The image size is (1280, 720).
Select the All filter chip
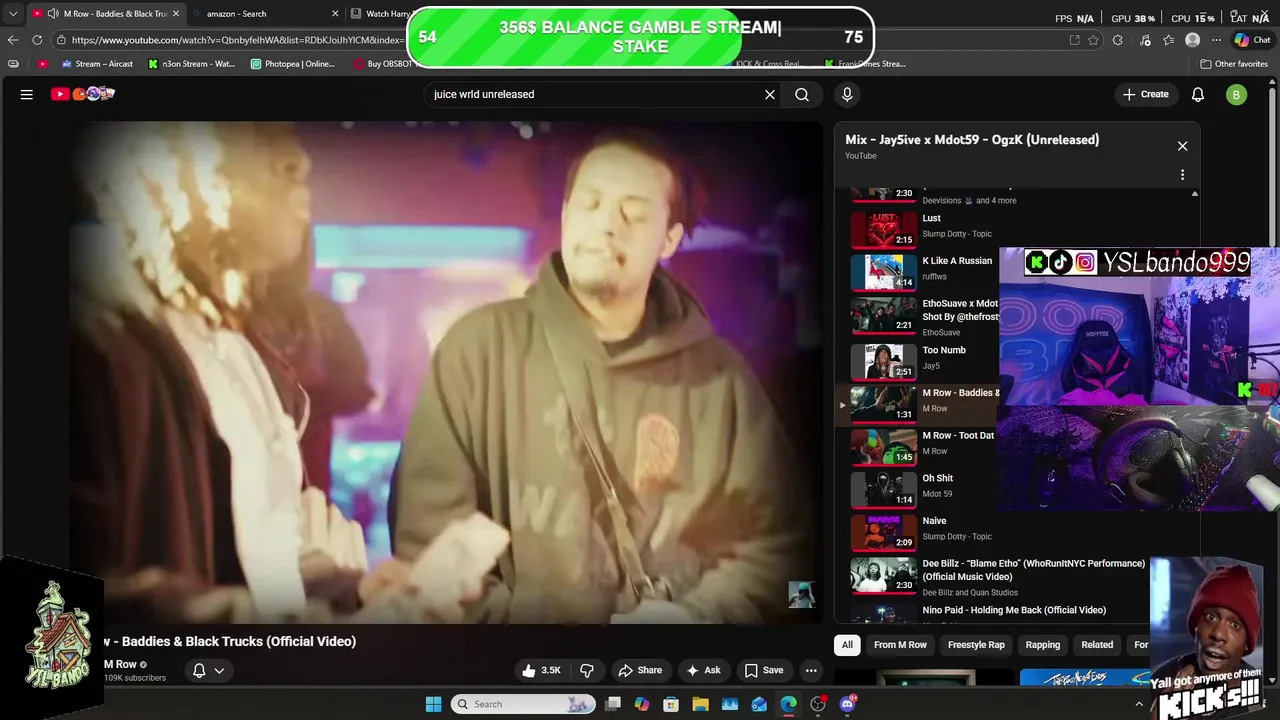[x=847, y=645]
